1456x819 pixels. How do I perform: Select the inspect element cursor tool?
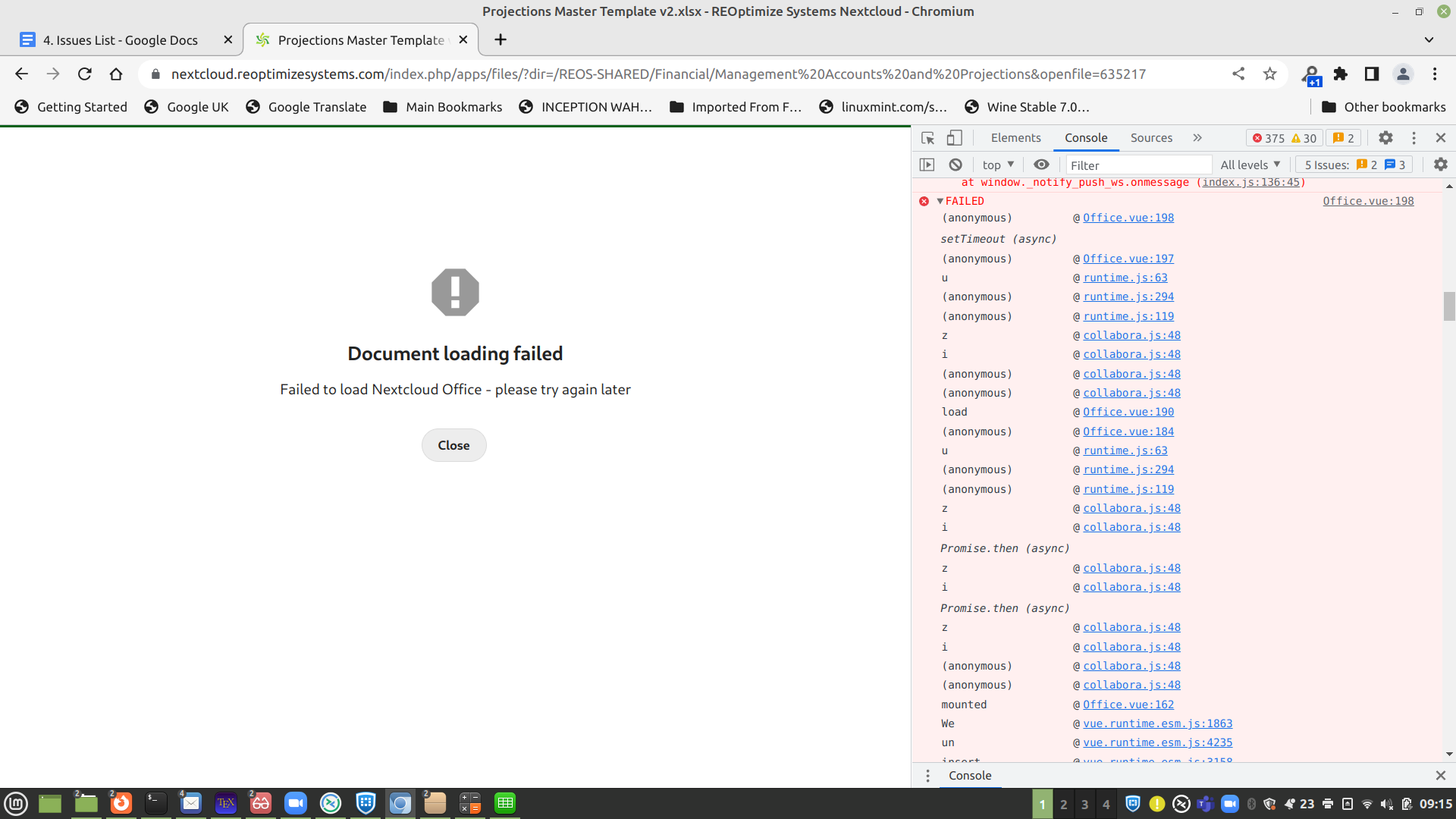pyautogui.click(x=927, y=138)
